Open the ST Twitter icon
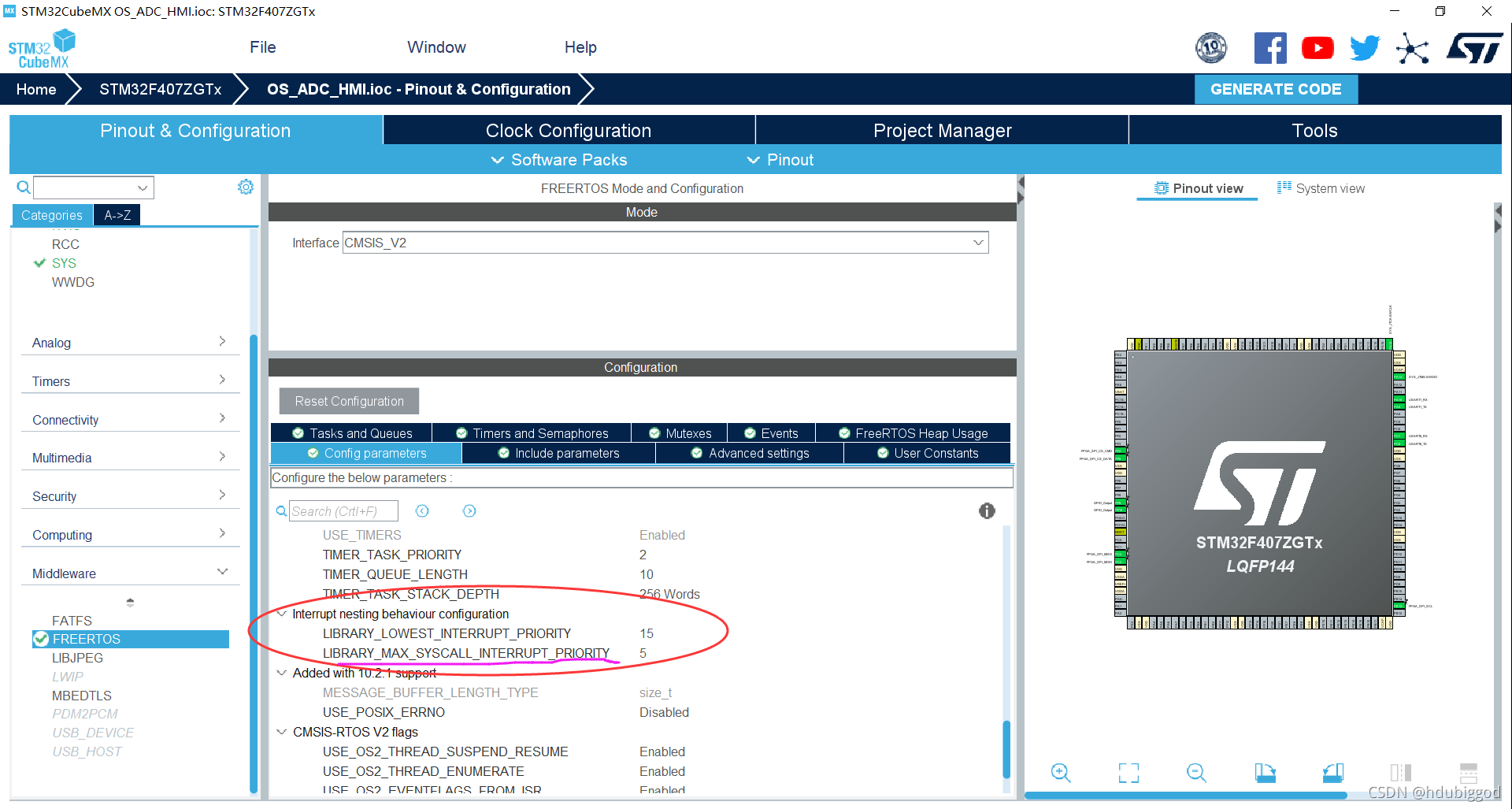 click(1365, 48)
